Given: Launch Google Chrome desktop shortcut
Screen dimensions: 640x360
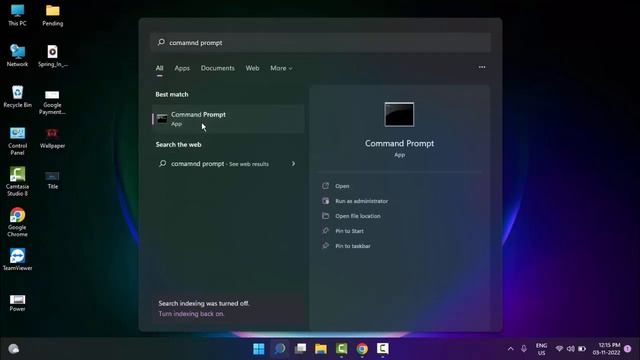Looking at the screenshot, I should [17, 222].
